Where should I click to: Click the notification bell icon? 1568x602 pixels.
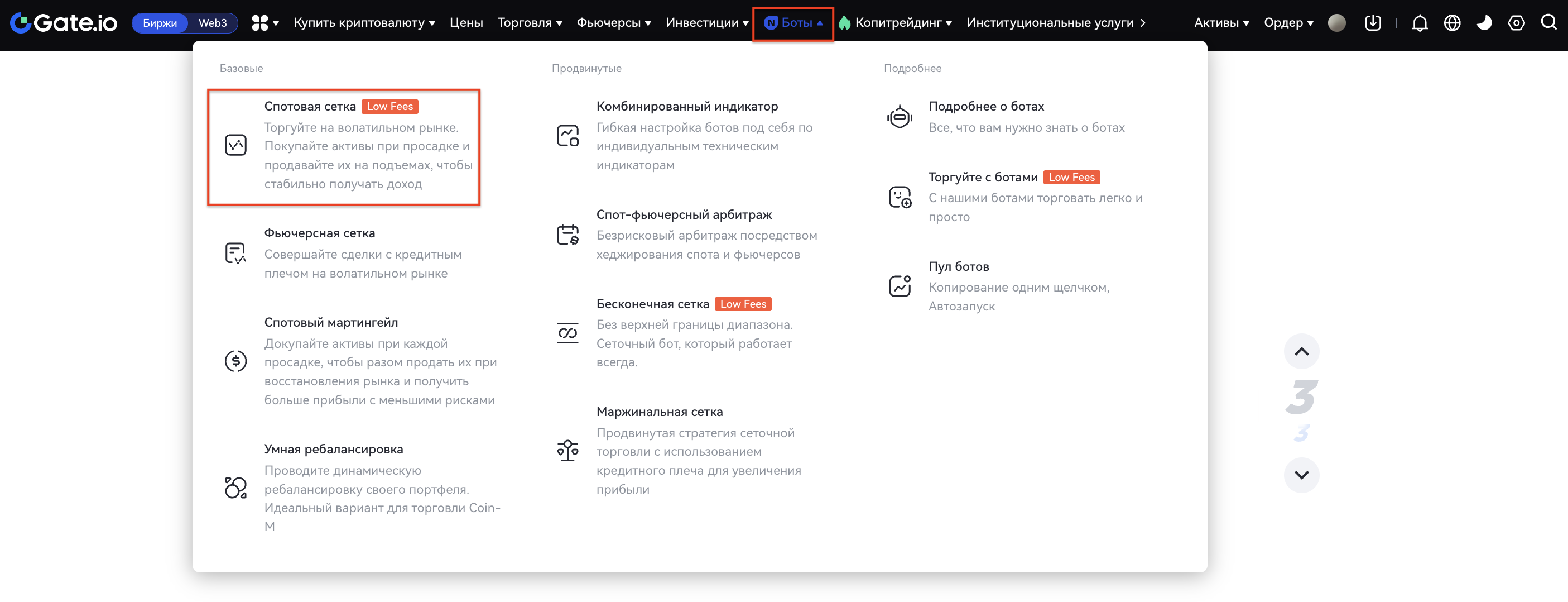pos(1420,23)
